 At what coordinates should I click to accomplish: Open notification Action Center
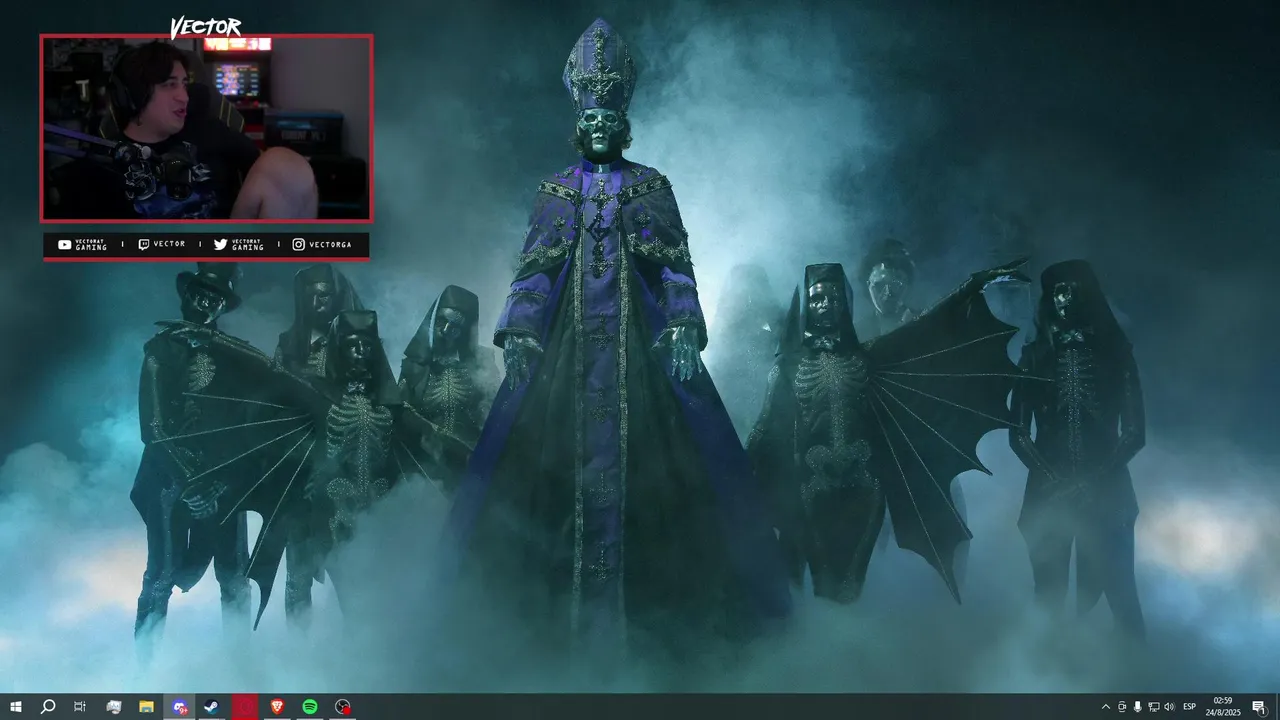coord(1259,707)
